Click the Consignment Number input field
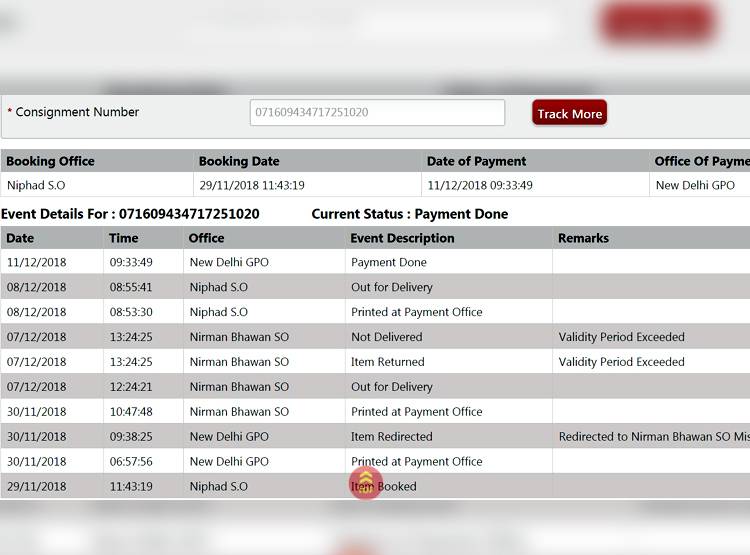 pyautogui.click(x=377, y=112)
